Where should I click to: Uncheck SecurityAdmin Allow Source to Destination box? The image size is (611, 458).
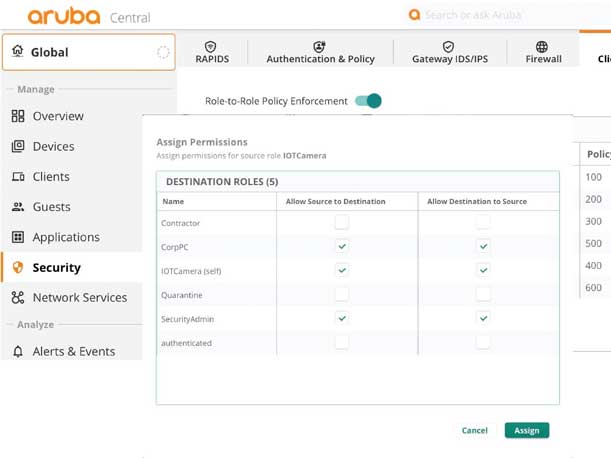tap(342, 318)
